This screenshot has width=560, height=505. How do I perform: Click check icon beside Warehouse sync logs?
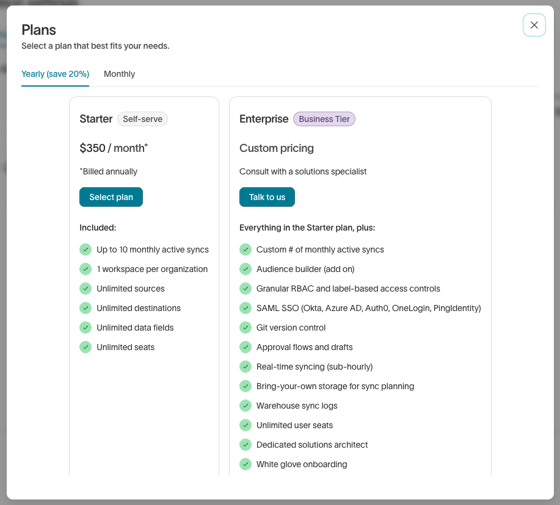(245, 405)
